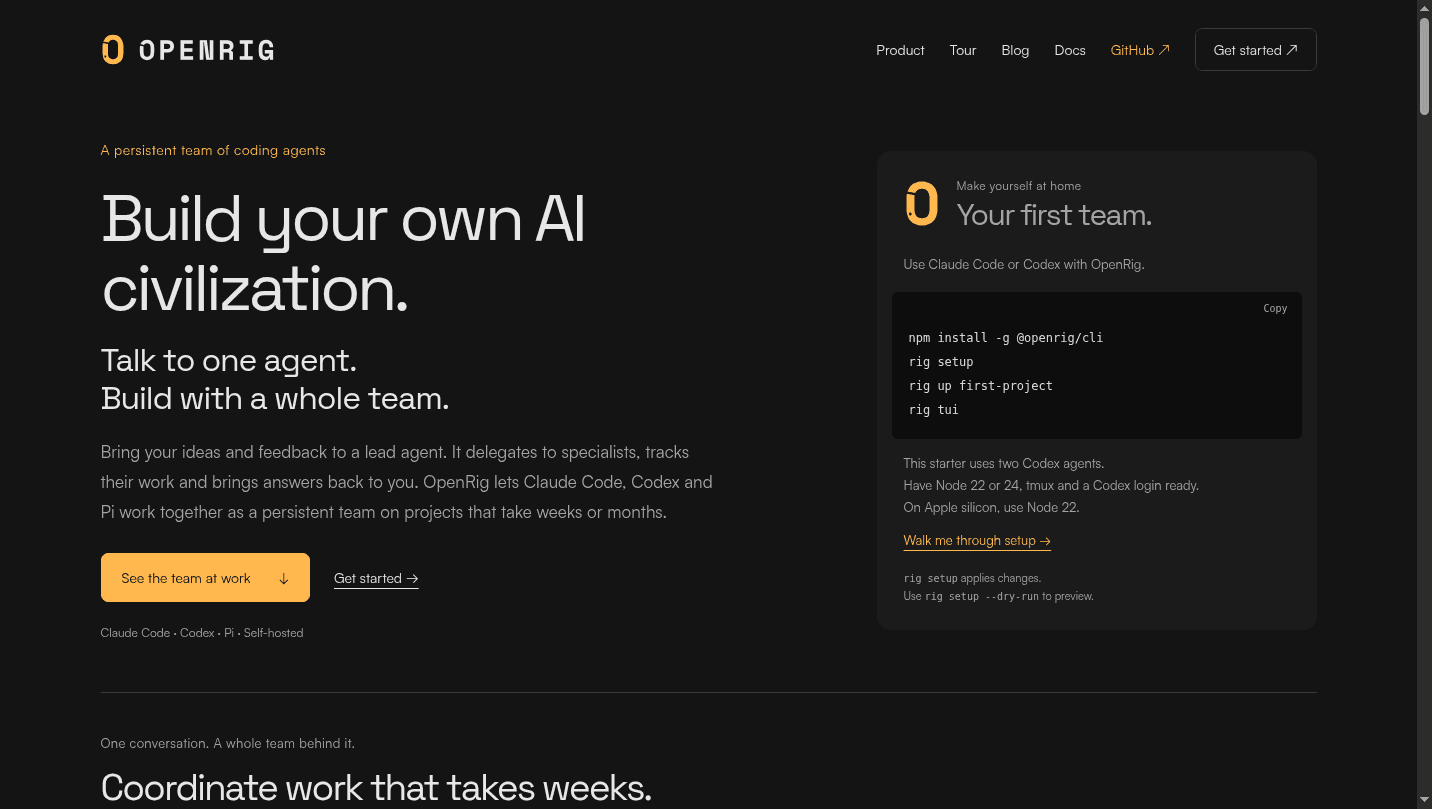Viewport: 1432px width, 809px height.
Task: Click the OPENRIG wordmark in the header
Action: pyautogui.click(x=206, y=50)
